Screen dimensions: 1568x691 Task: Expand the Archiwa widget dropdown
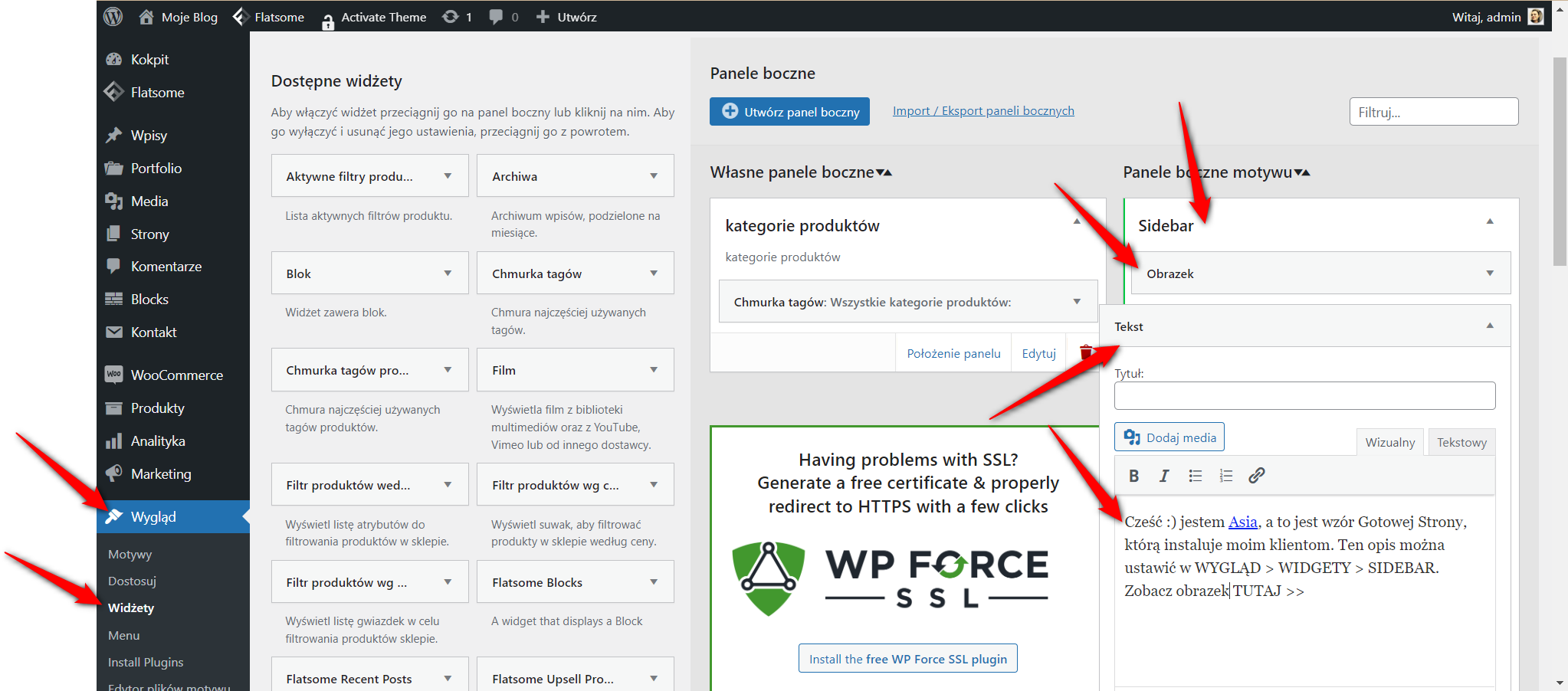(653, 176)
